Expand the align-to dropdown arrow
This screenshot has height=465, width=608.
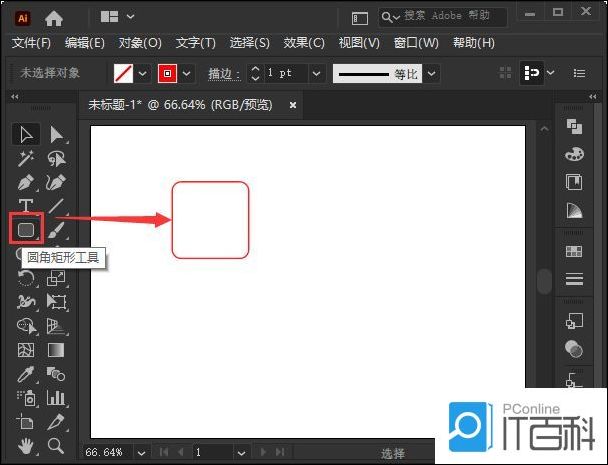551,73
